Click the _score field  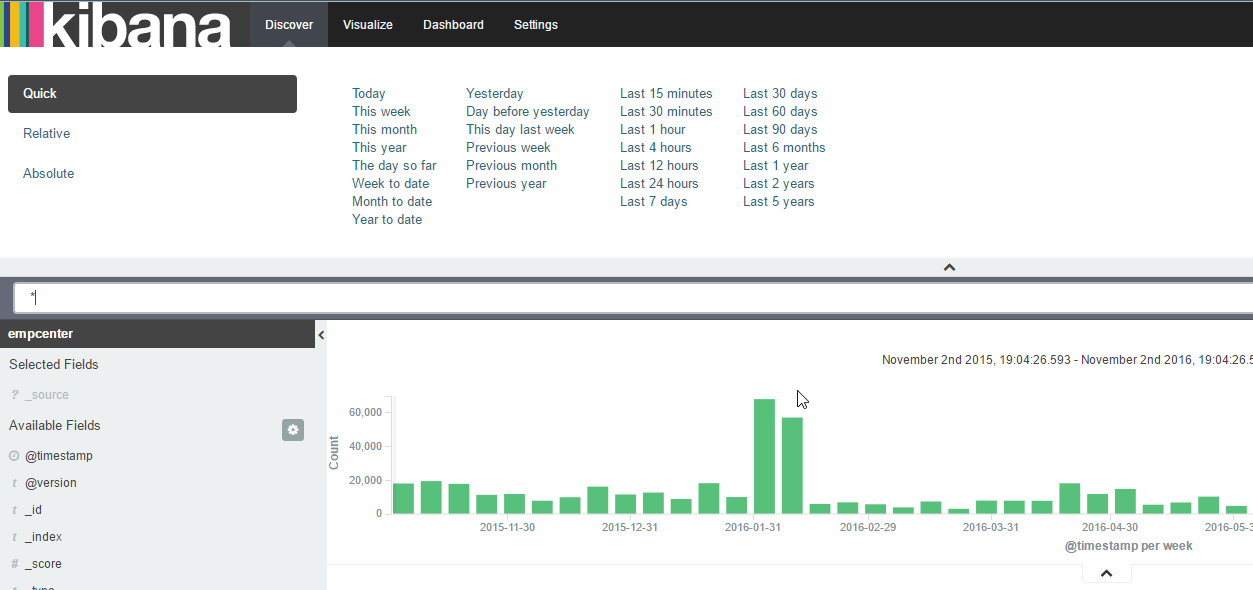click(x=43, y=564)
